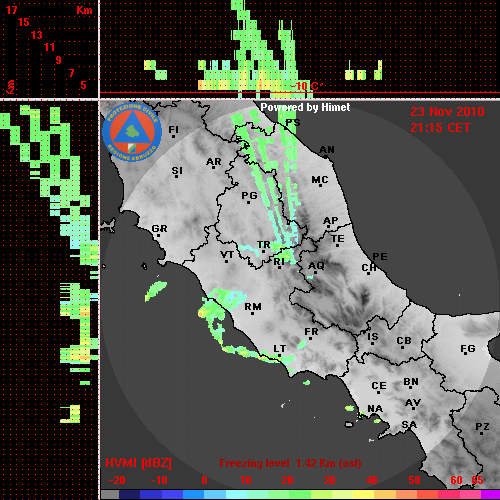Viewport: 500px width, 500px height.
Task: Click the CE city label
Action: tap(379, 386)
